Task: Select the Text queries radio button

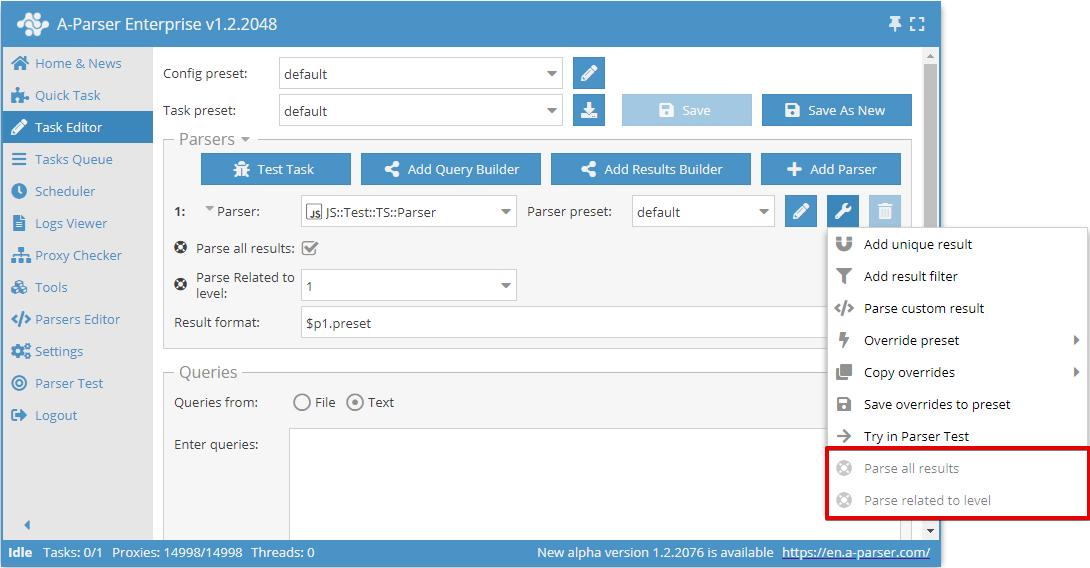Action: point(355,403)
